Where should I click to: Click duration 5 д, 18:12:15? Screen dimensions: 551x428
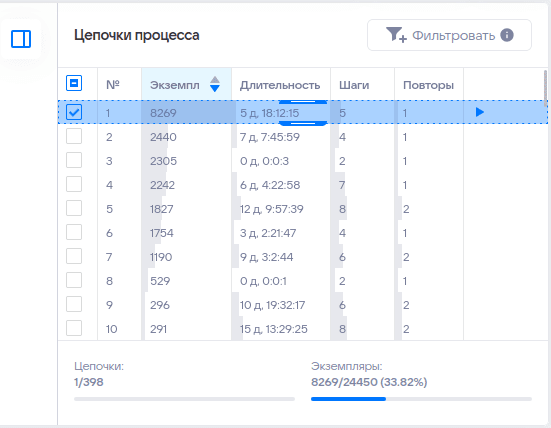point(270,113)
